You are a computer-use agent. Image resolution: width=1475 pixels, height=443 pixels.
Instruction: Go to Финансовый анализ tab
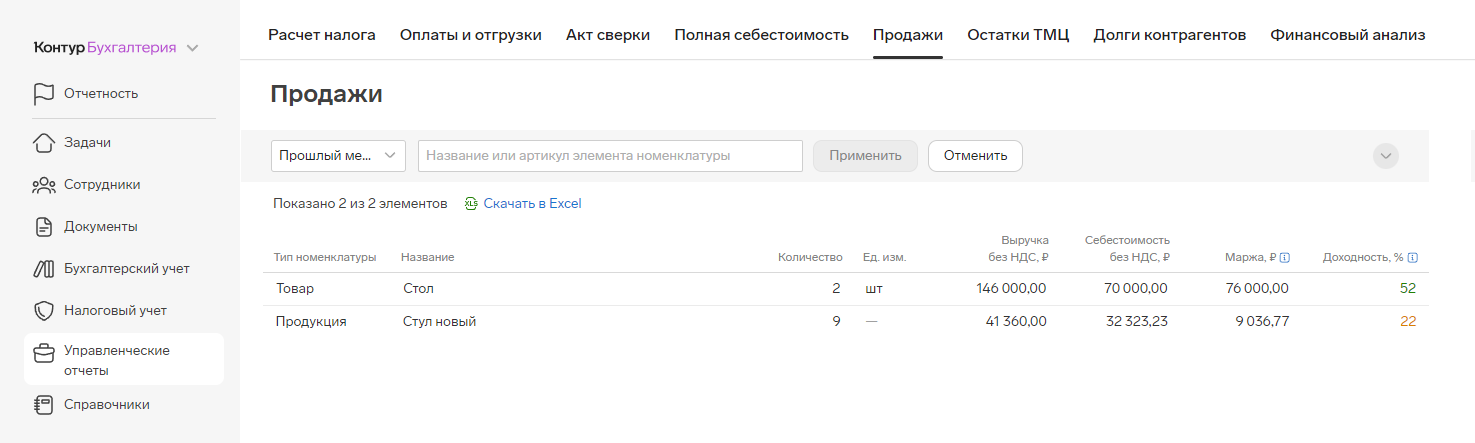[1347, 35]
